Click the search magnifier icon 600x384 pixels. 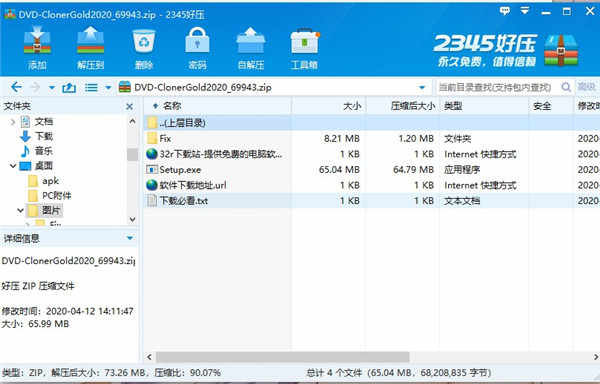(566, 87)
